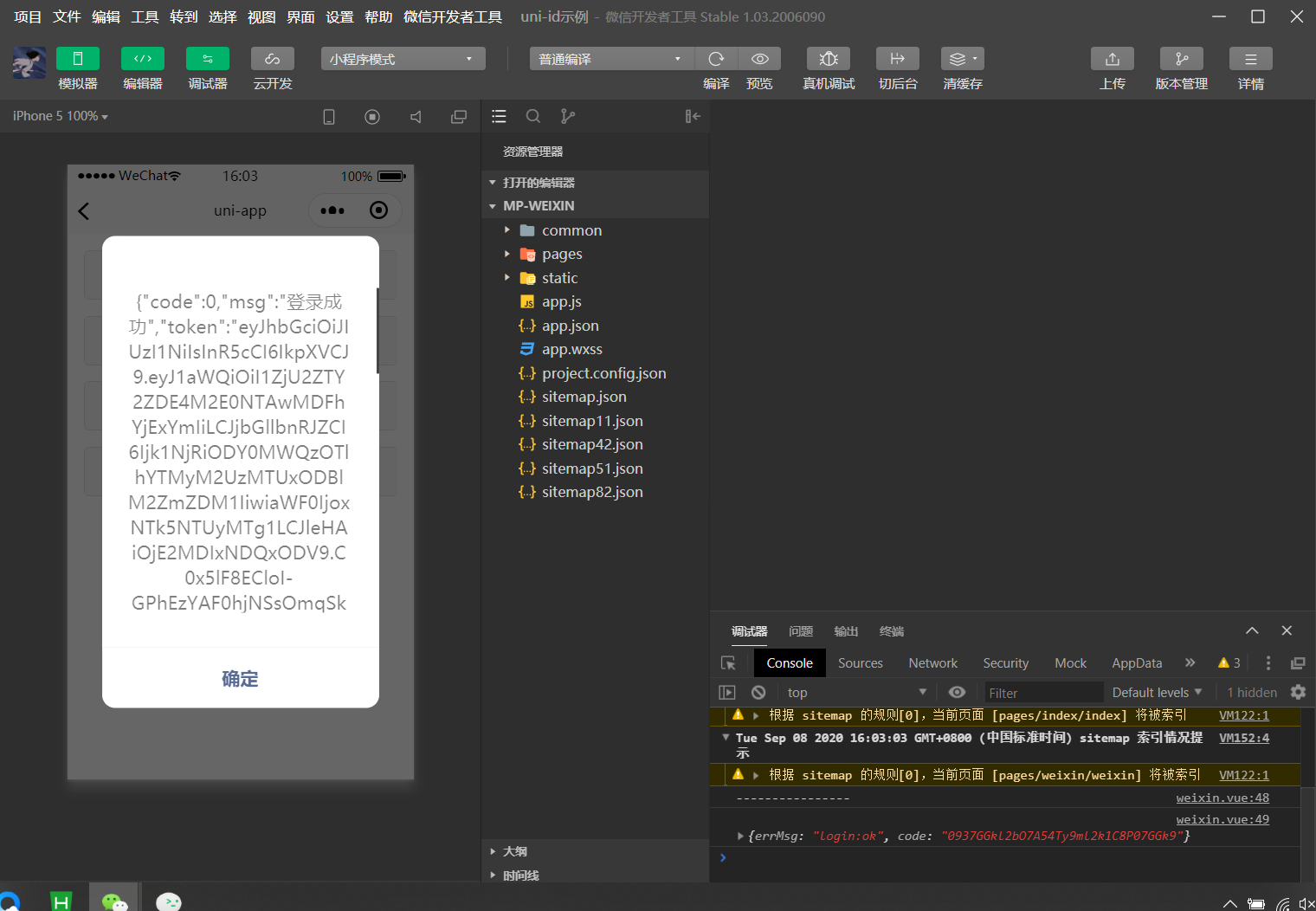The image size is (1316, 911).
Task: Show more devtools tabs chevron
Action: pyautogui.click(x=1190, y=662)
